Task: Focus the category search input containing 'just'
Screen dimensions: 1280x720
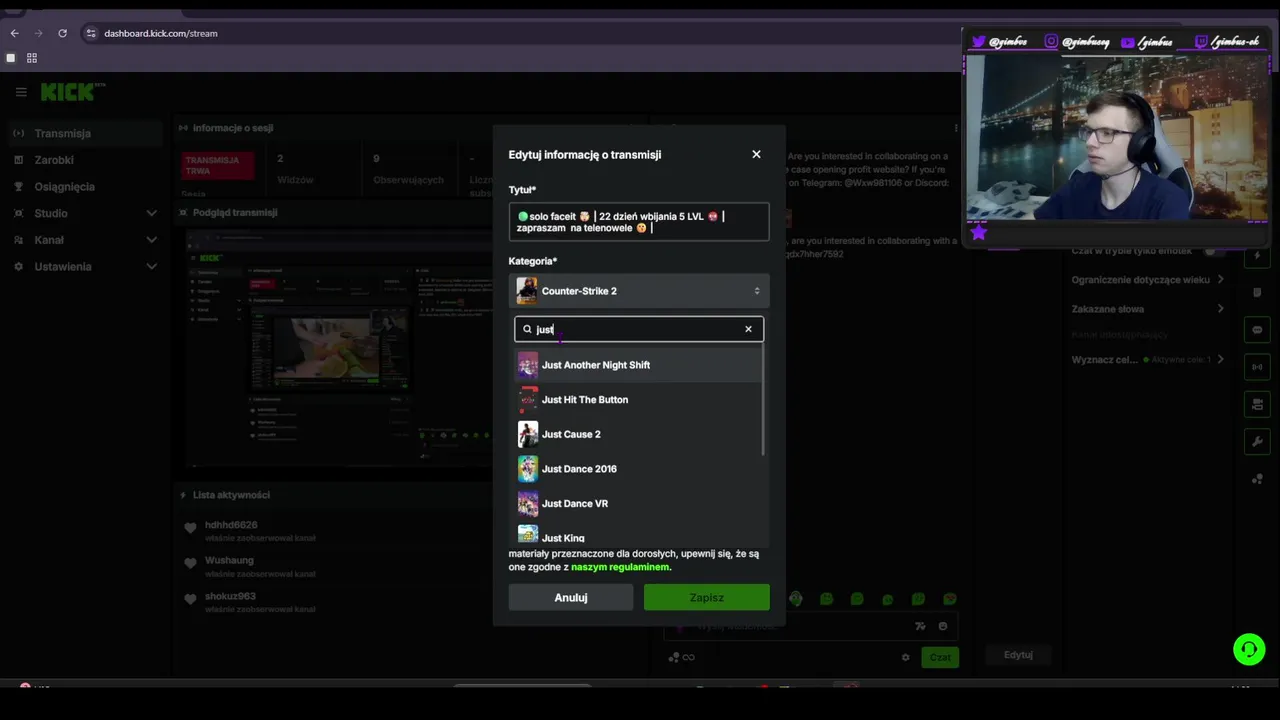Action: (638, 329)
